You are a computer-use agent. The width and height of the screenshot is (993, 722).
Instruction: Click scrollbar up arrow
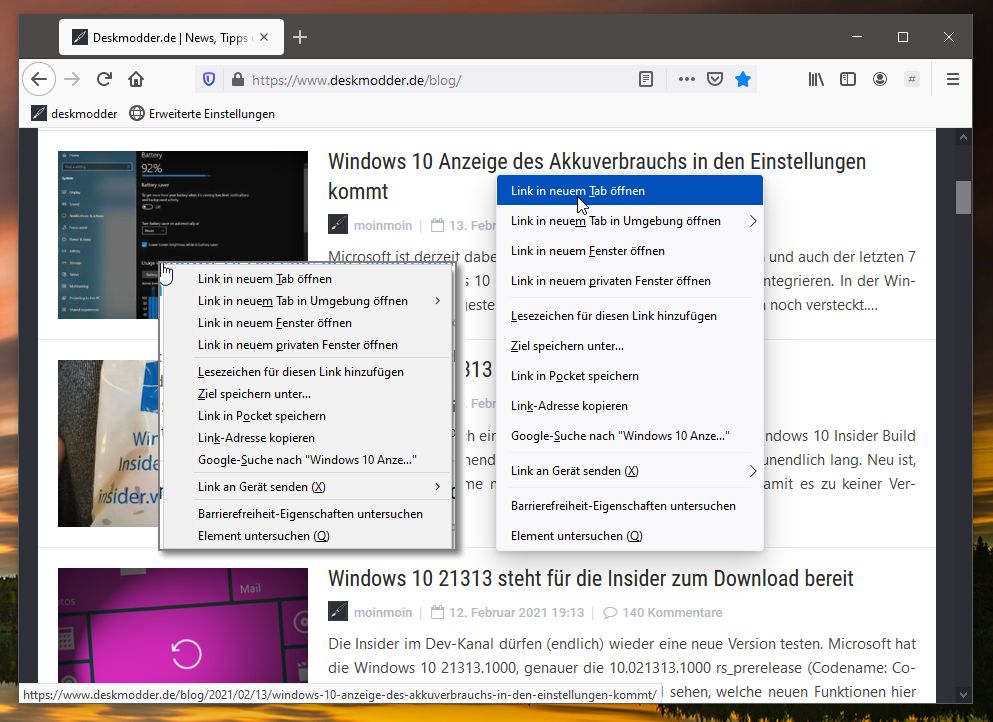[x=963, y=137]
